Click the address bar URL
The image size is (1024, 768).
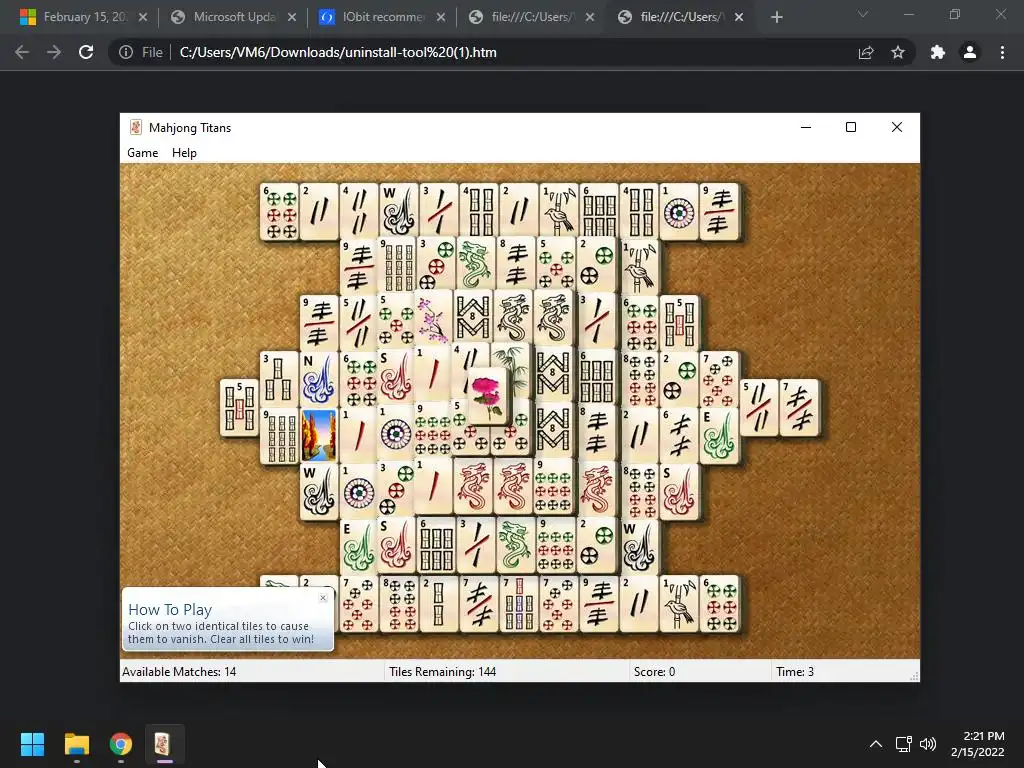click(x=338, y=52)
